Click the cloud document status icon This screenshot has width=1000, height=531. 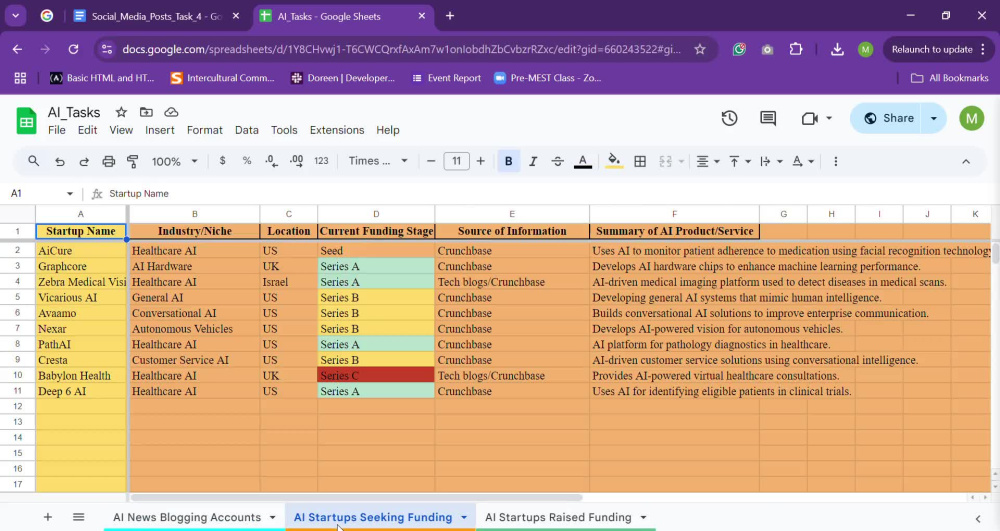click(171, 112)
